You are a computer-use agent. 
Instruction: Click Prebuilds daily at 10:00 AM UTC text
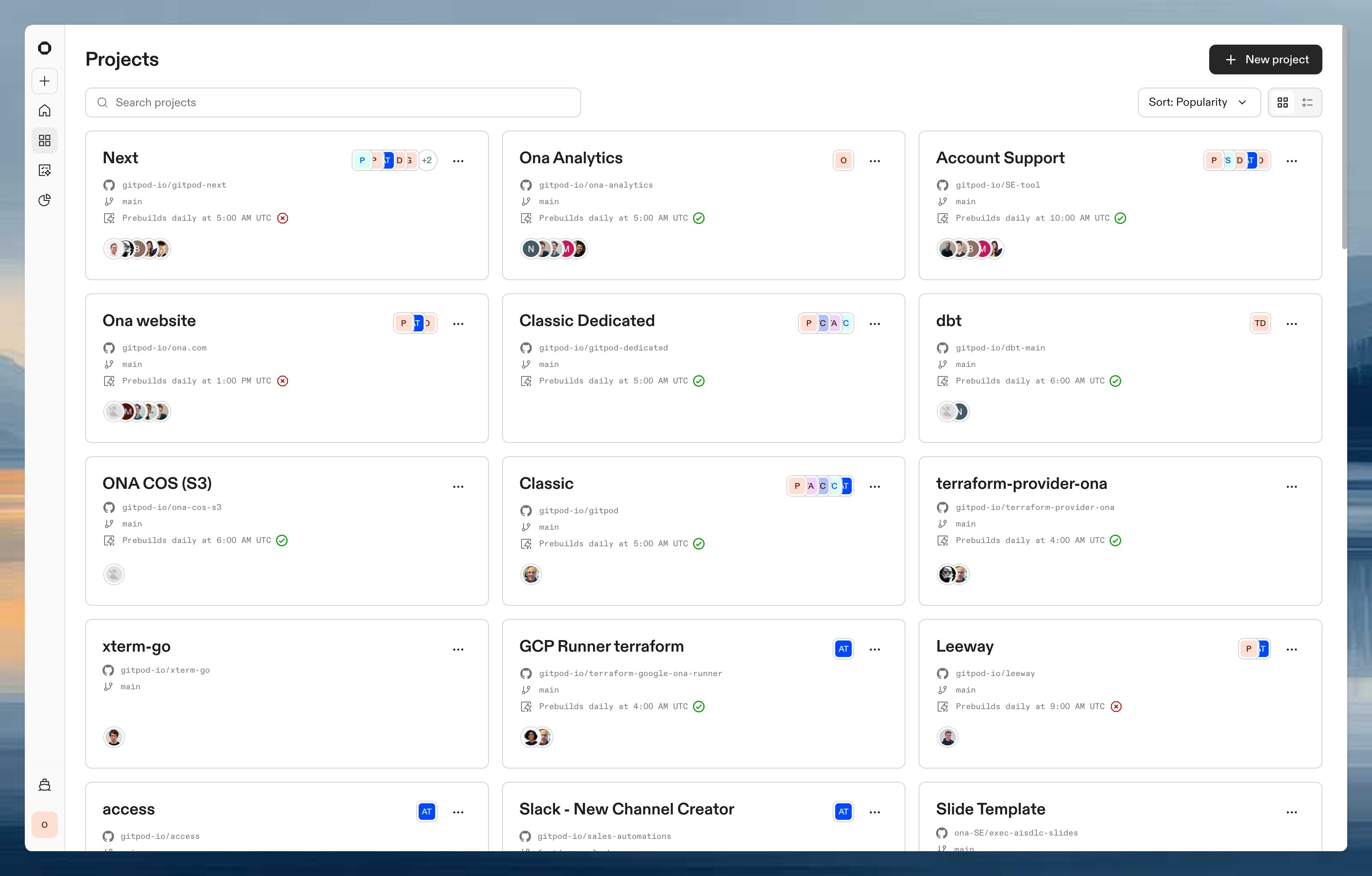click(1032, 218)
